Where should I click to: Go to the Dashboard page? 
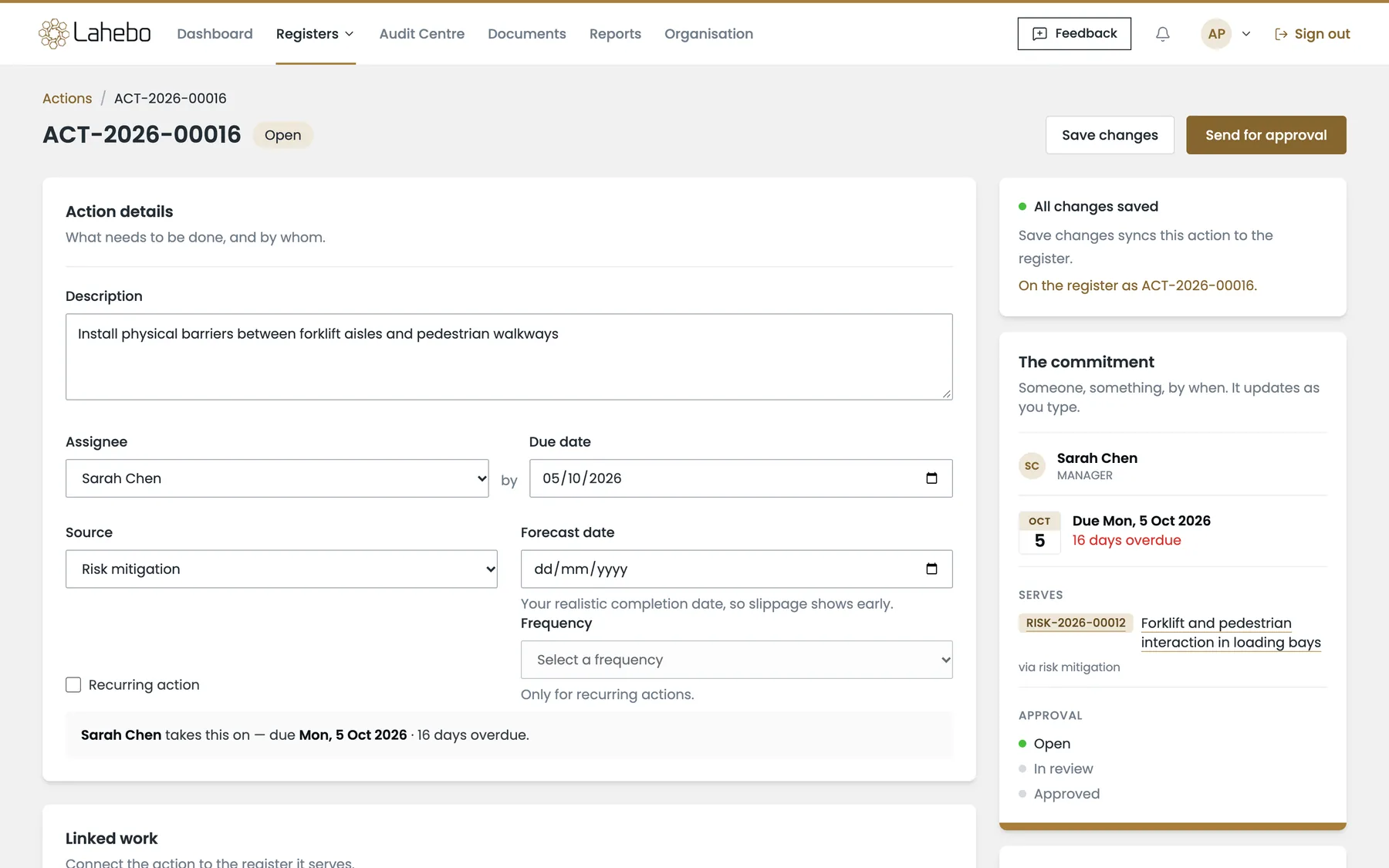(x=215, y=34)
